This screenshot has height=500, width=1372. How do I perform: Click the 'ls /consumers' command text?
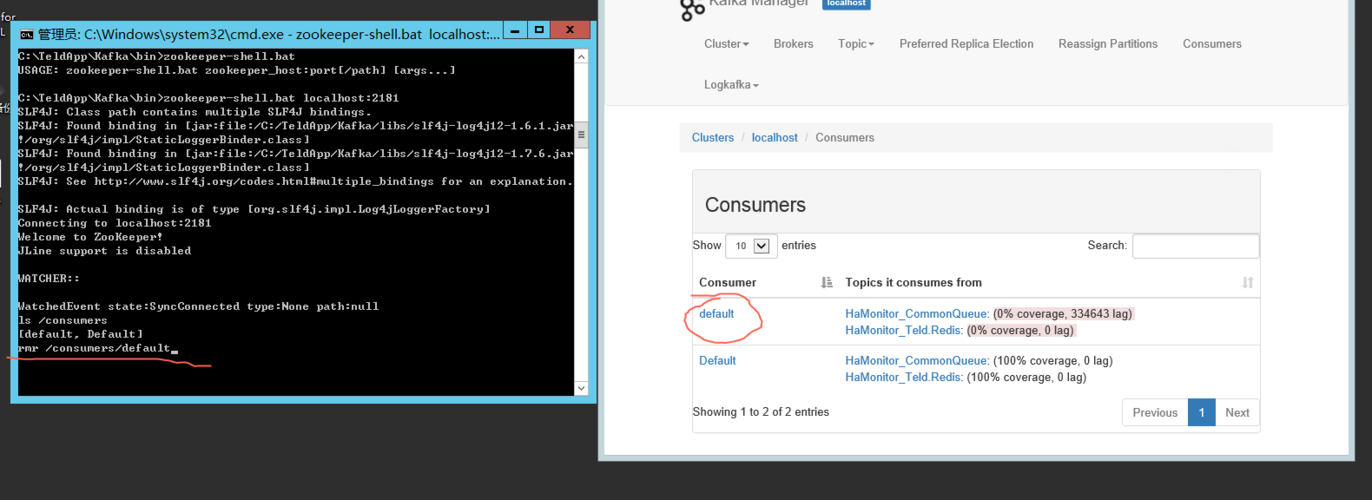[x=63, y=320]
